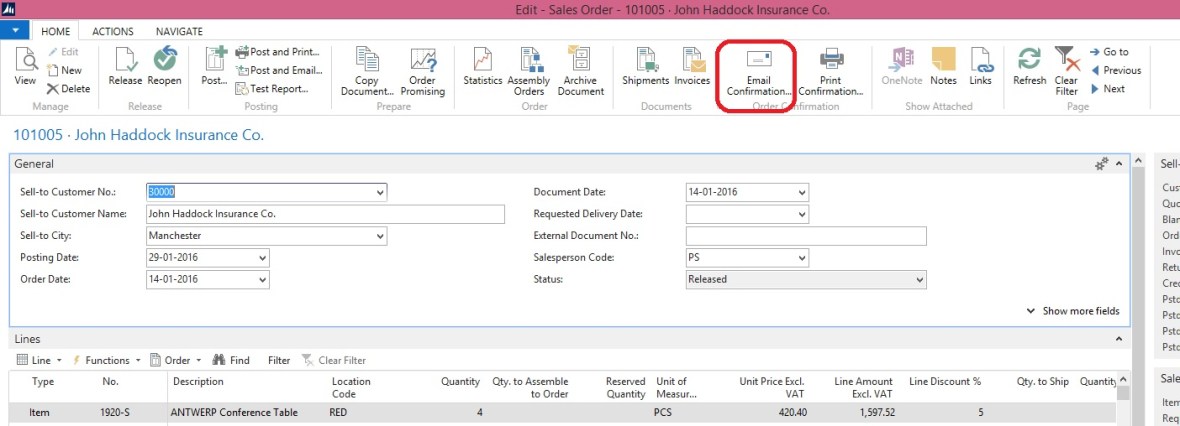Release the sales order
The image size is (1180, 426).
pyautogui.click(x=125, y=67)
